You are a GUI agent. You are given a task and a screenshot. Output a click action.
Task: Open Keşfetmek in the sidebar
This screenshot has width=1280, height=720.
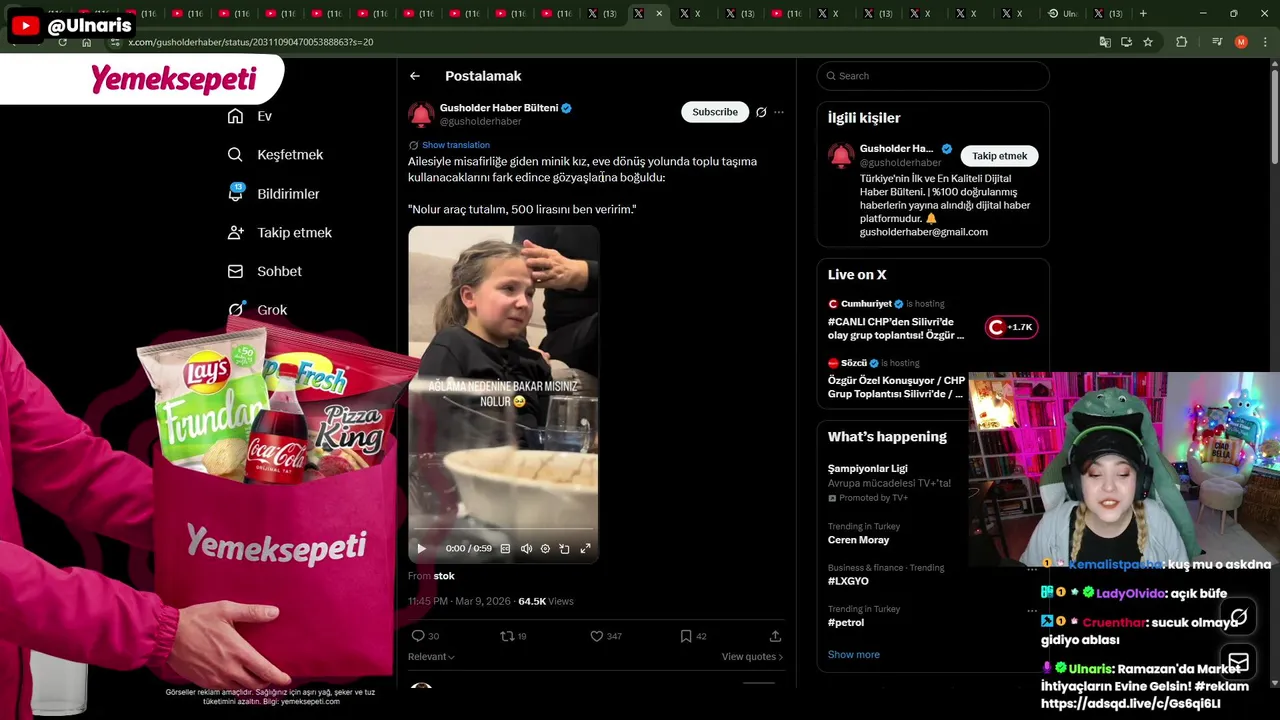point(275,155)
